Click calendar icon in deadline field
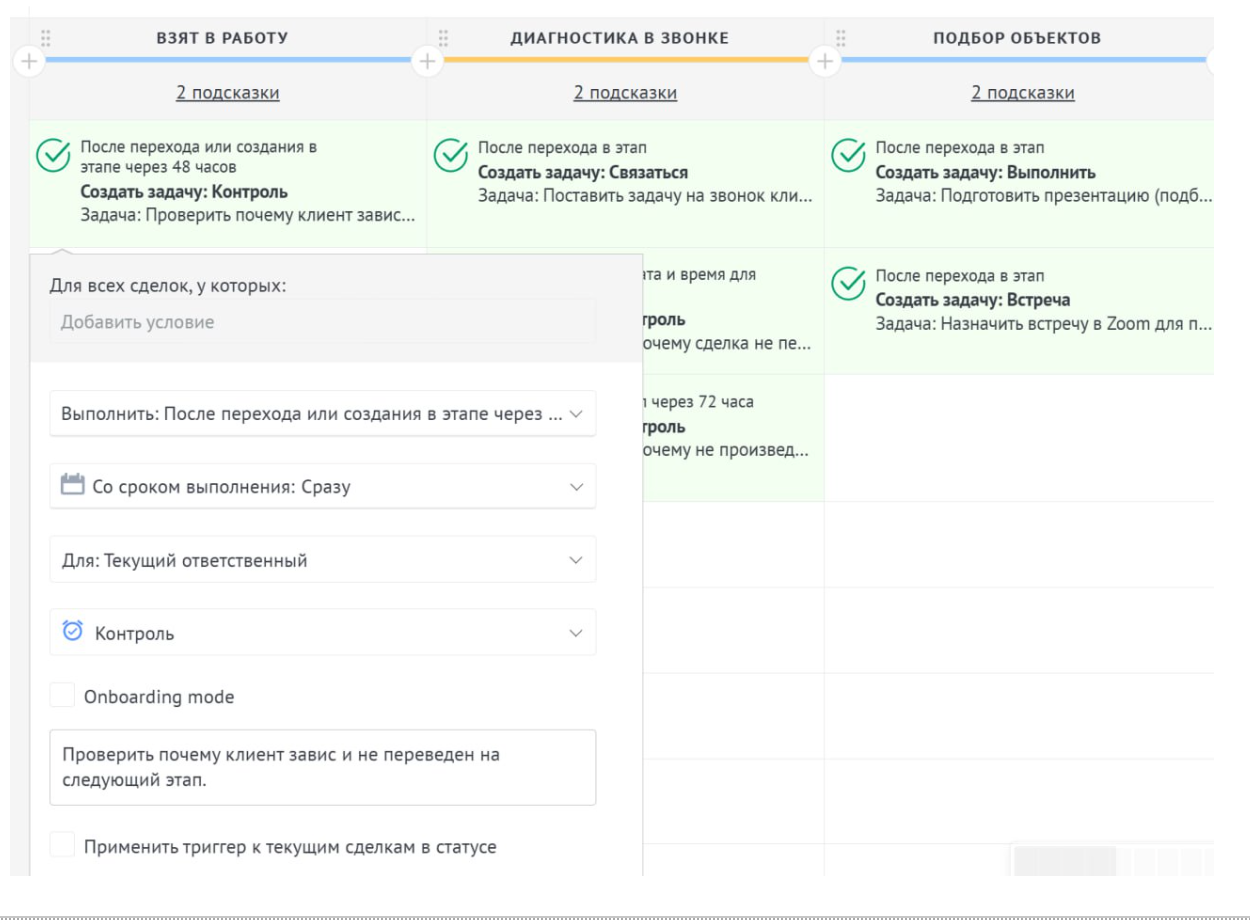The width and height of the screenshot is (1250, 924). pyautogui.click(x=71, y=486)
